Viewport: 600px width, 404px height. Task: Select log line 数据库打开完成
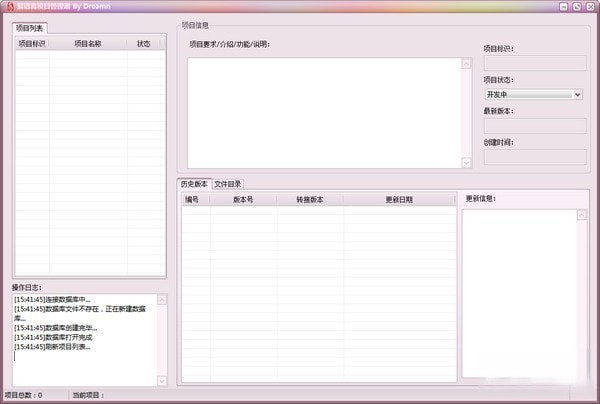tap(53, 337)
